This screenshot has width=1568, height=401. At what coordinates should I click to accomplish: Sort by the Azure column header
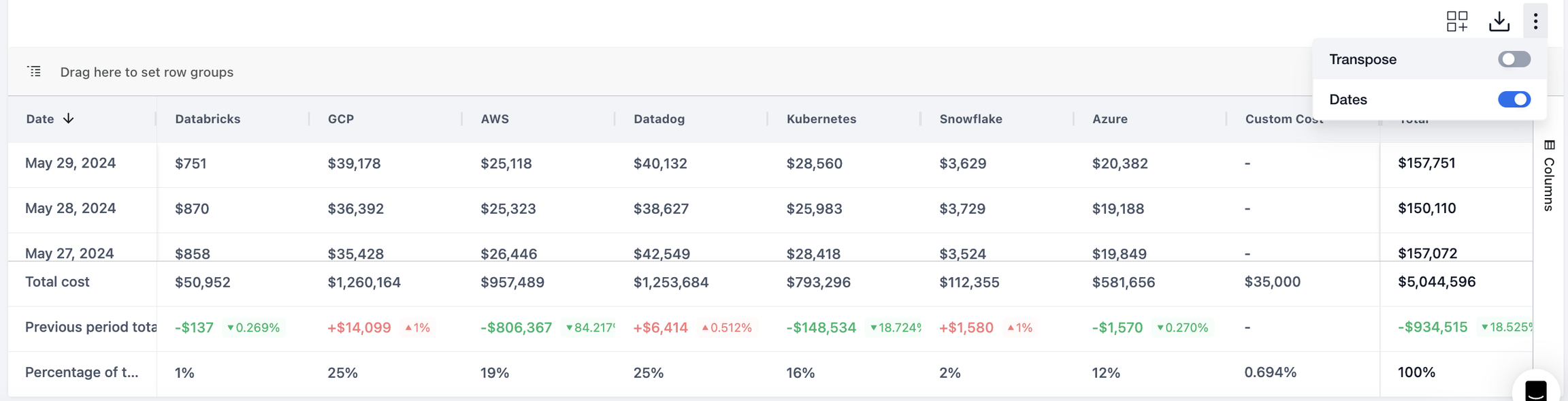1110,118
